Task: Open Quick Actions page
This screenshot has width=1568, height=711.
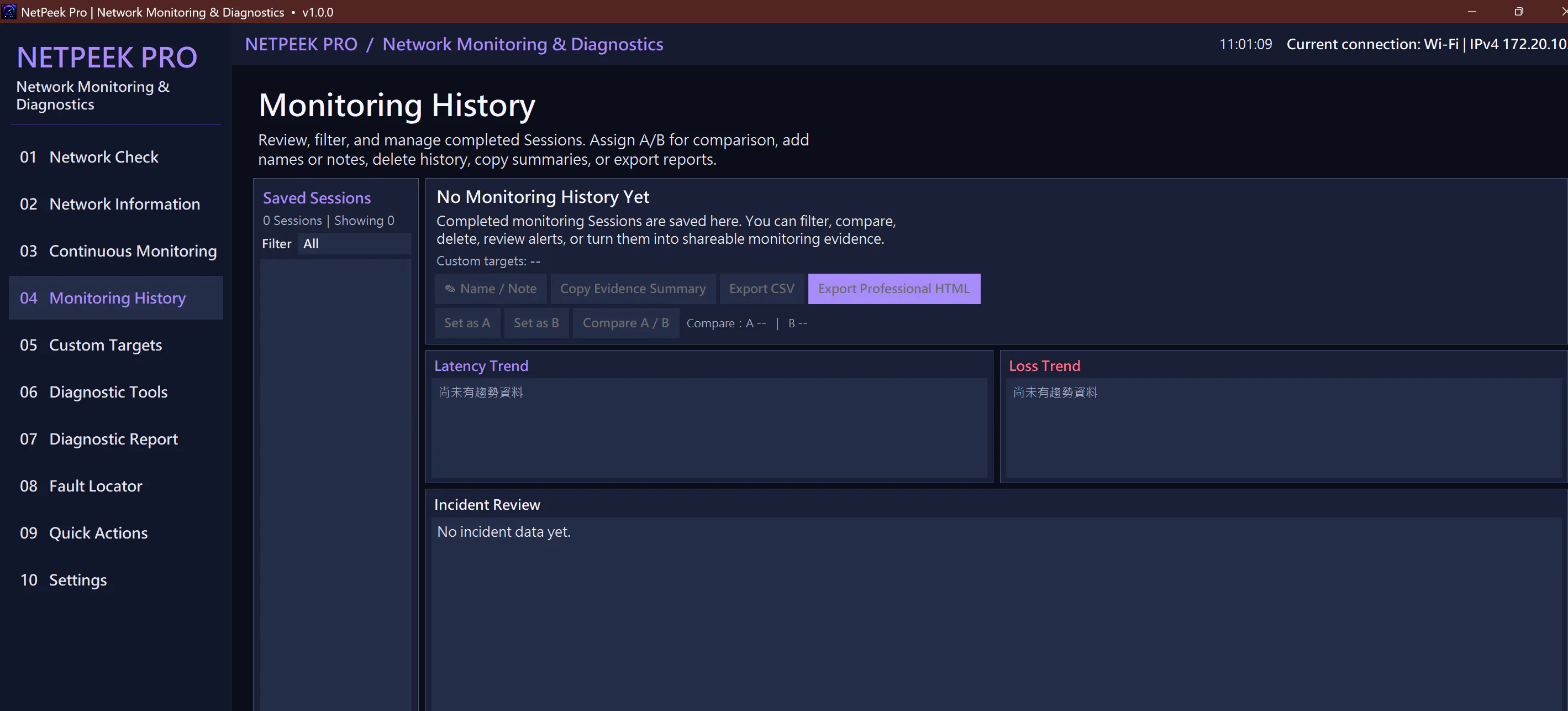Action: (x=115, y=532)
